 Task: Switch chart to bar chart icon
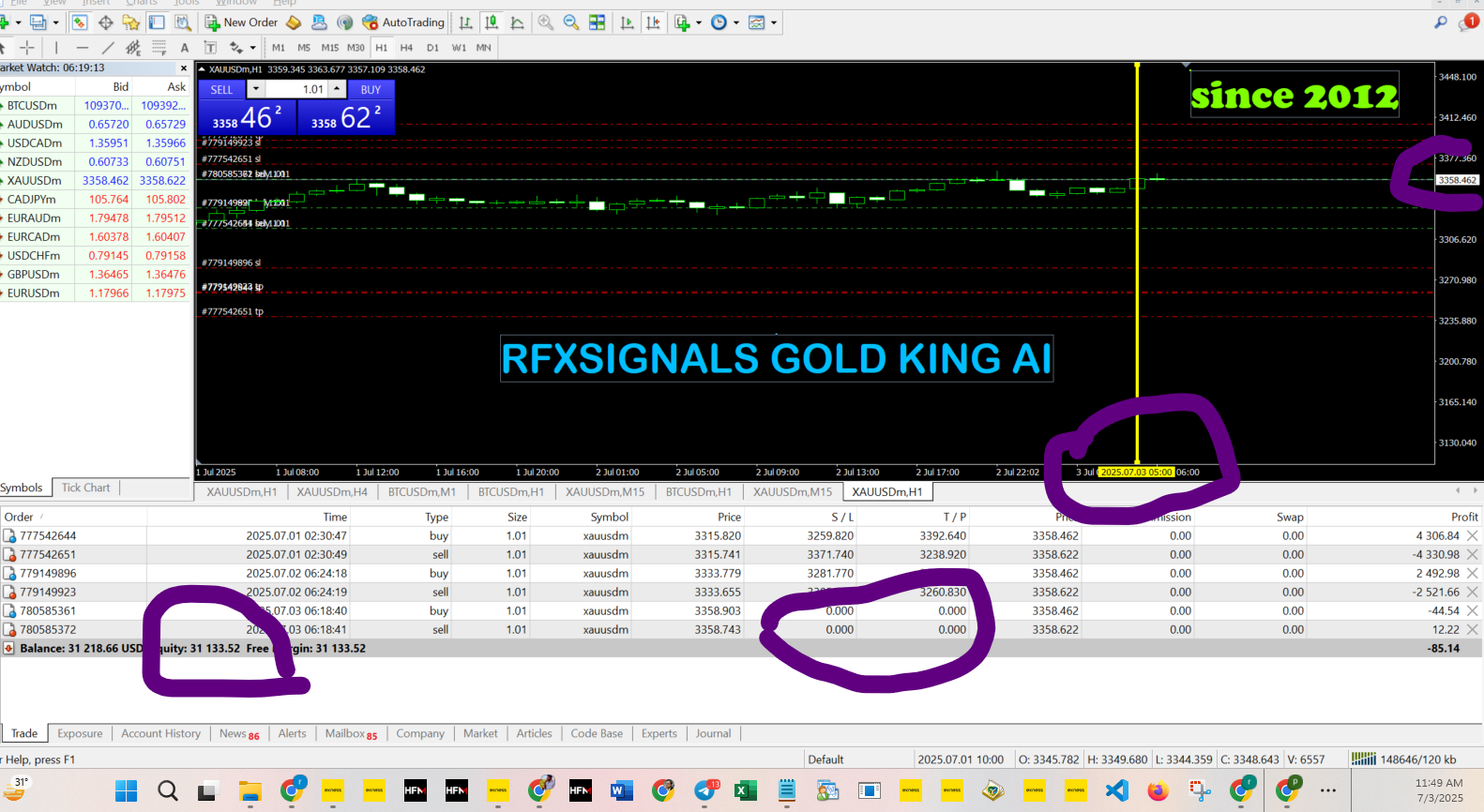(x=465, y=23)
